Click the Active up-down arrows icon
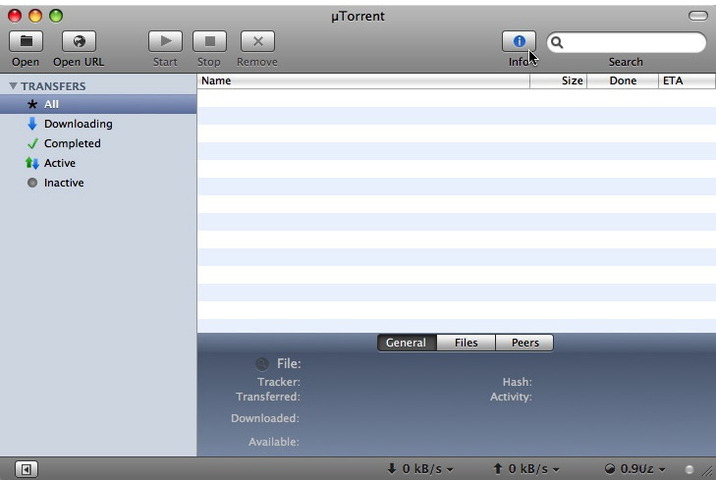The image size is (716, 480). 32,163
